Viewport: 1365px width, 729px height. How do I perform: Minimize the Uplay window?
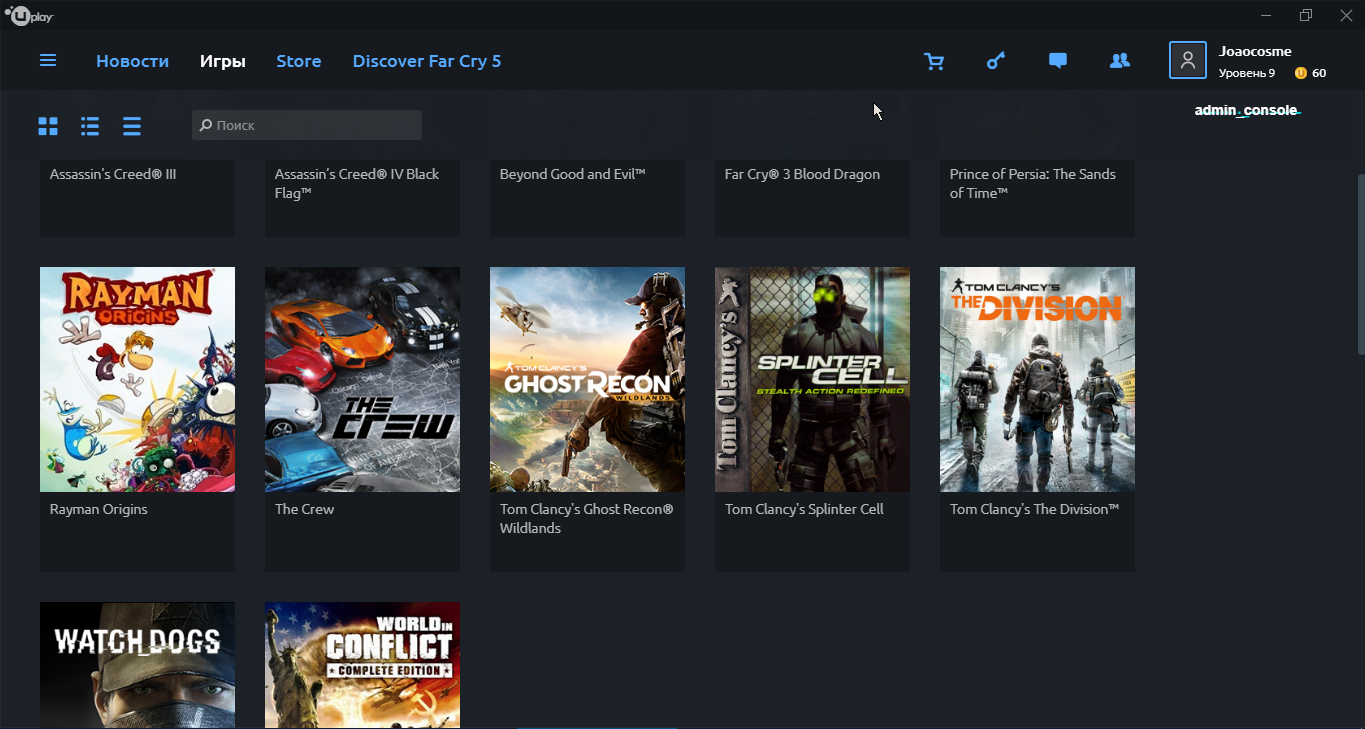pos(1267,15)
